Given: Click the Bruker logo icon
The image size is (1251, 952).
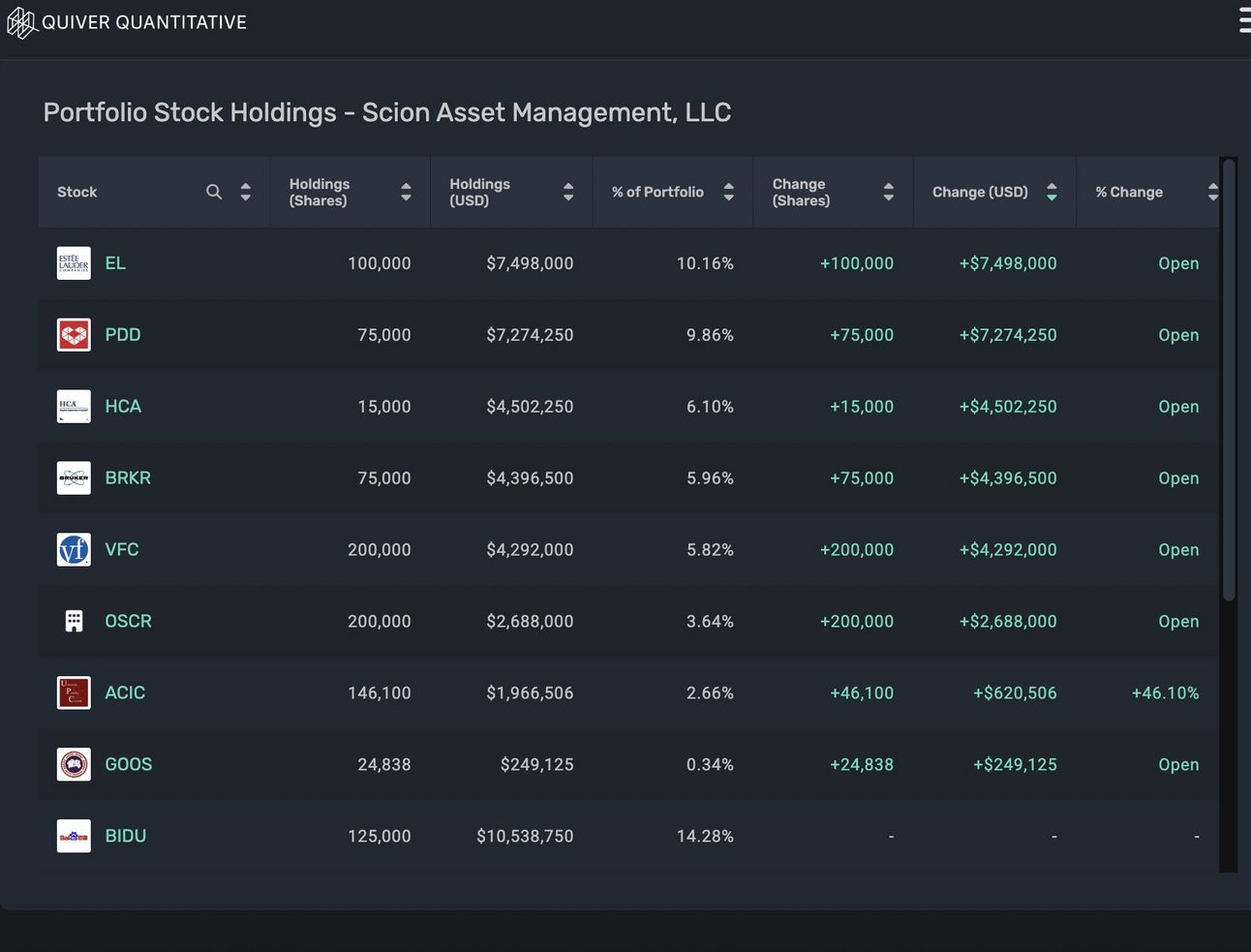Looking at the screenshot, I should tap(74, 478).
